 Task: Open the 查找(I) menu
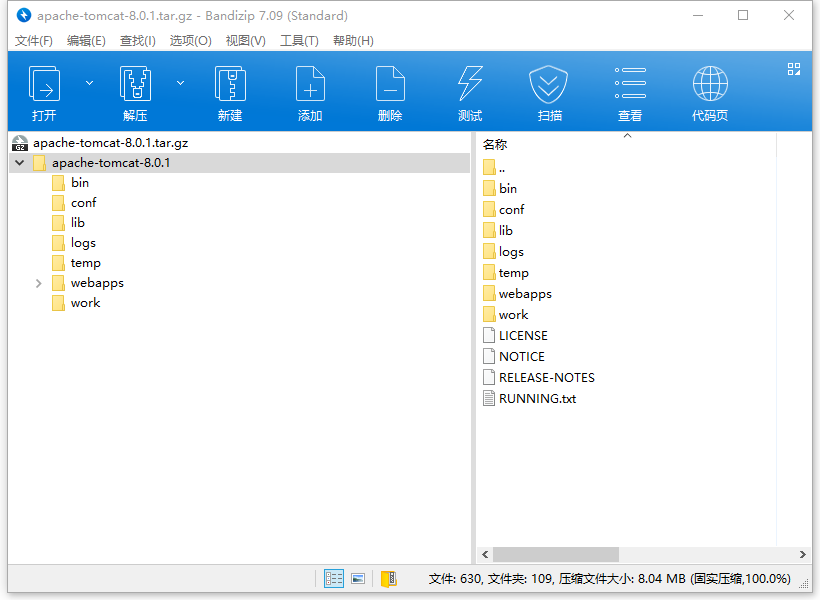(x=138, y=41)
